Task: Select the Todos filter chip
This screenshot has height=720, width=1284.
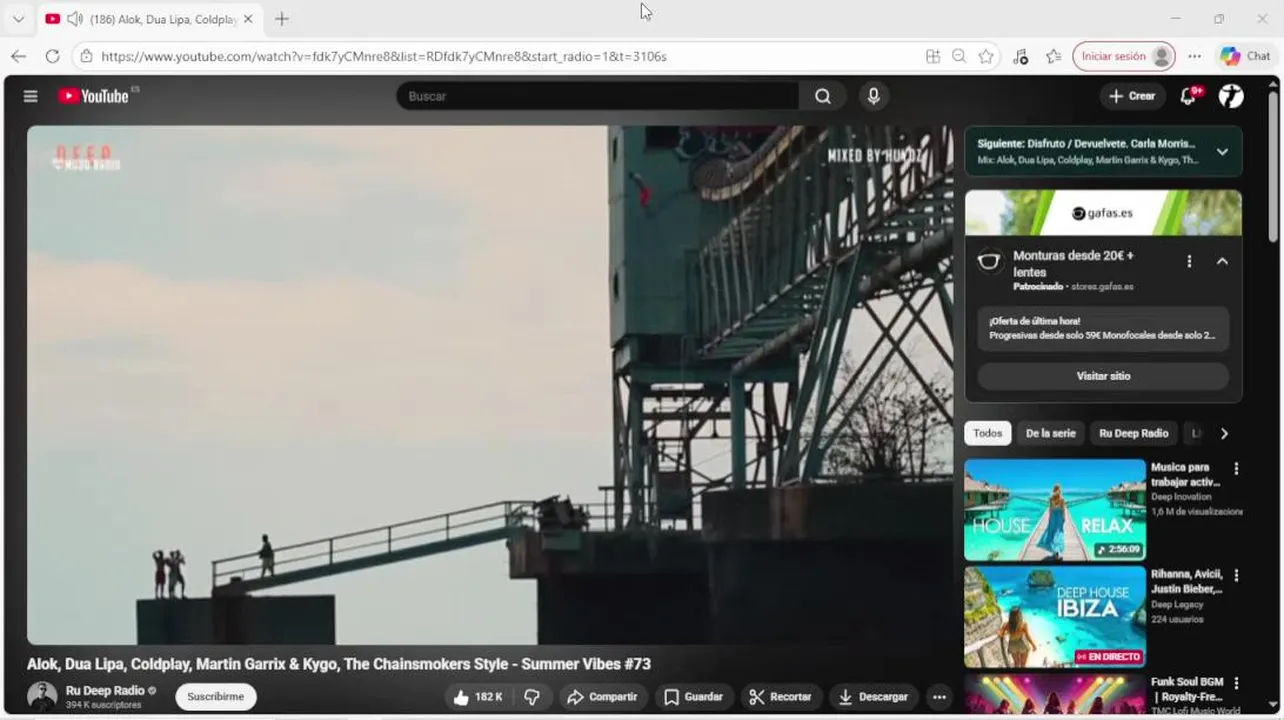Action: [x=988, y=433]
